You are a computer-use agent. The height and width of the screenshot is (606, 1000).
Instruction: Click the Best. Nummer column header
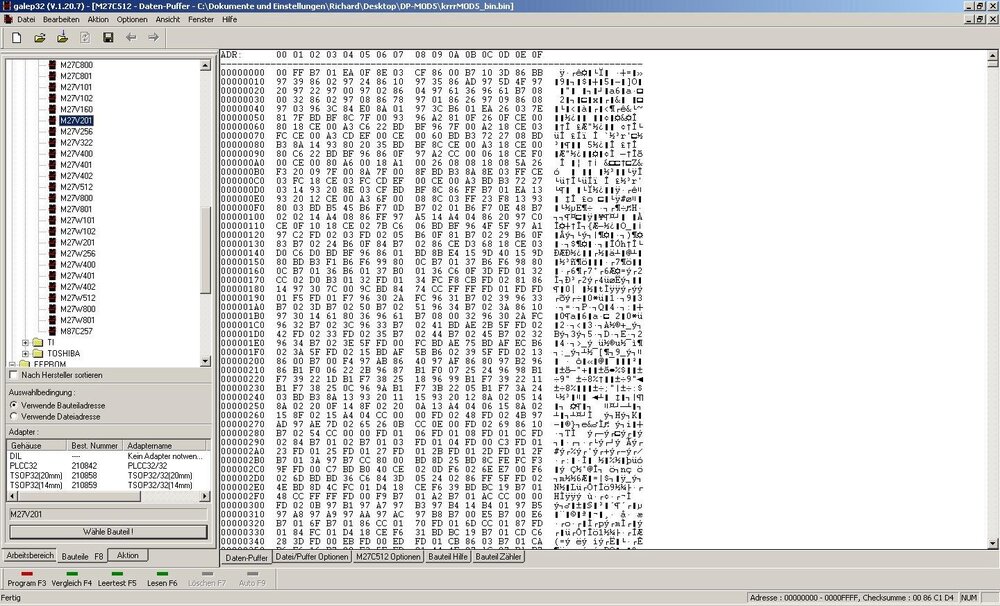click(x=95, y=446)
